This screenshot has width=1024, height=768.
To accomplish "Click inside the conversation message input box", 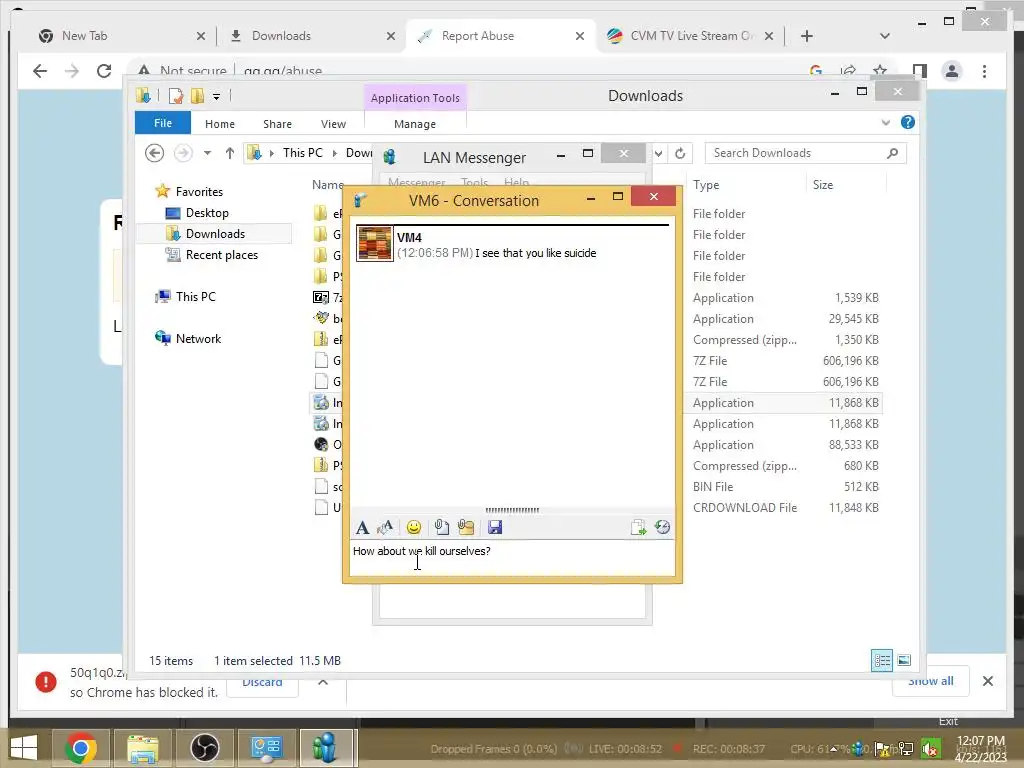I will tap(512, 558).
